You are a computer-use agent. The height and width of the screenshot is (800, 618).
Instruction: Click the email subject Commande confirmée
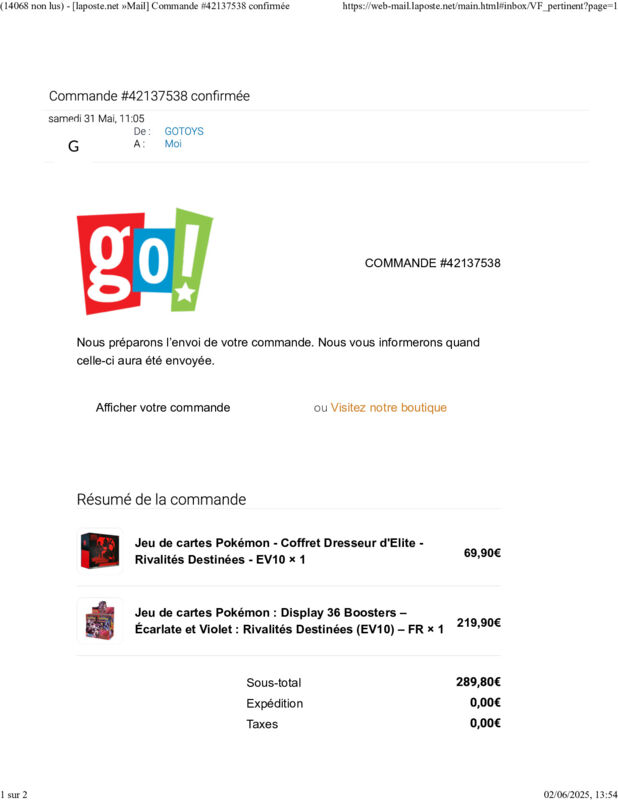149,96
